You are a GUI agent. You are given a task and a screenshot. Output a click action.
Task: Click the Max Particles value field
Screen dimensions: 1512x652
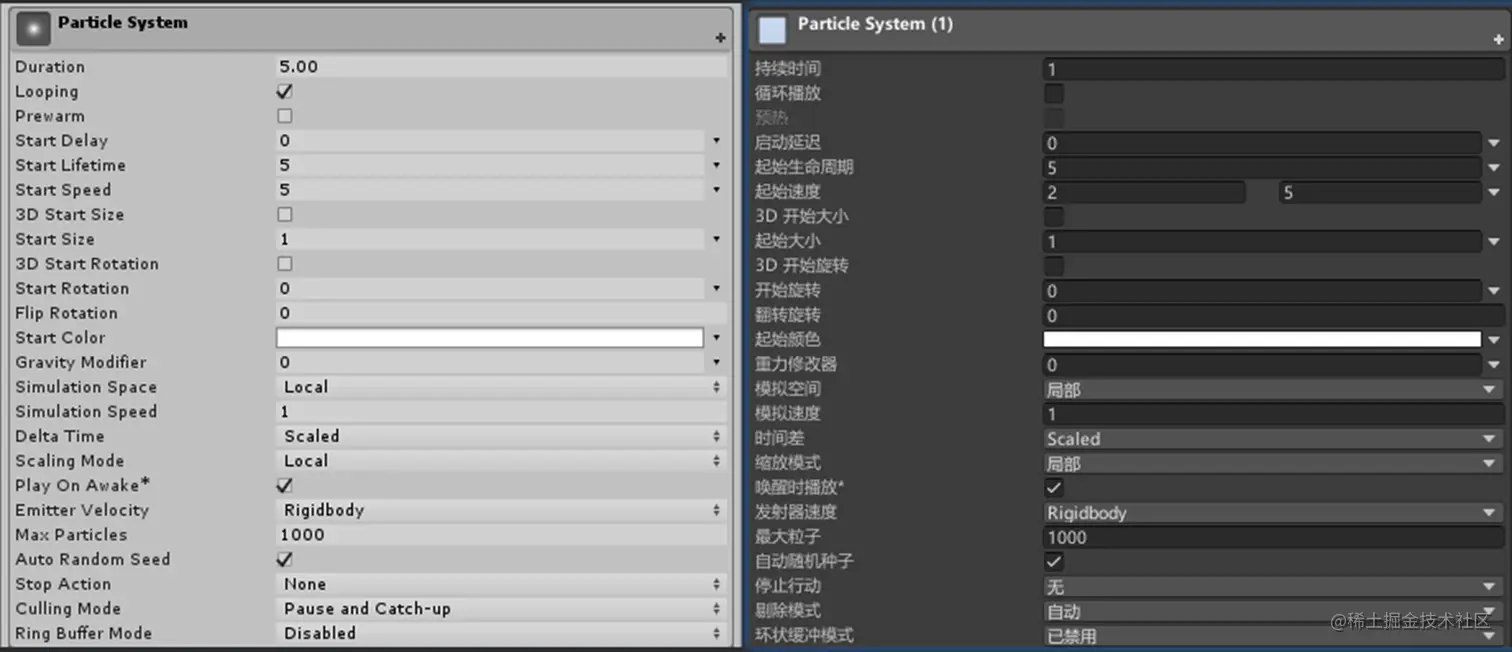[500, 535]
